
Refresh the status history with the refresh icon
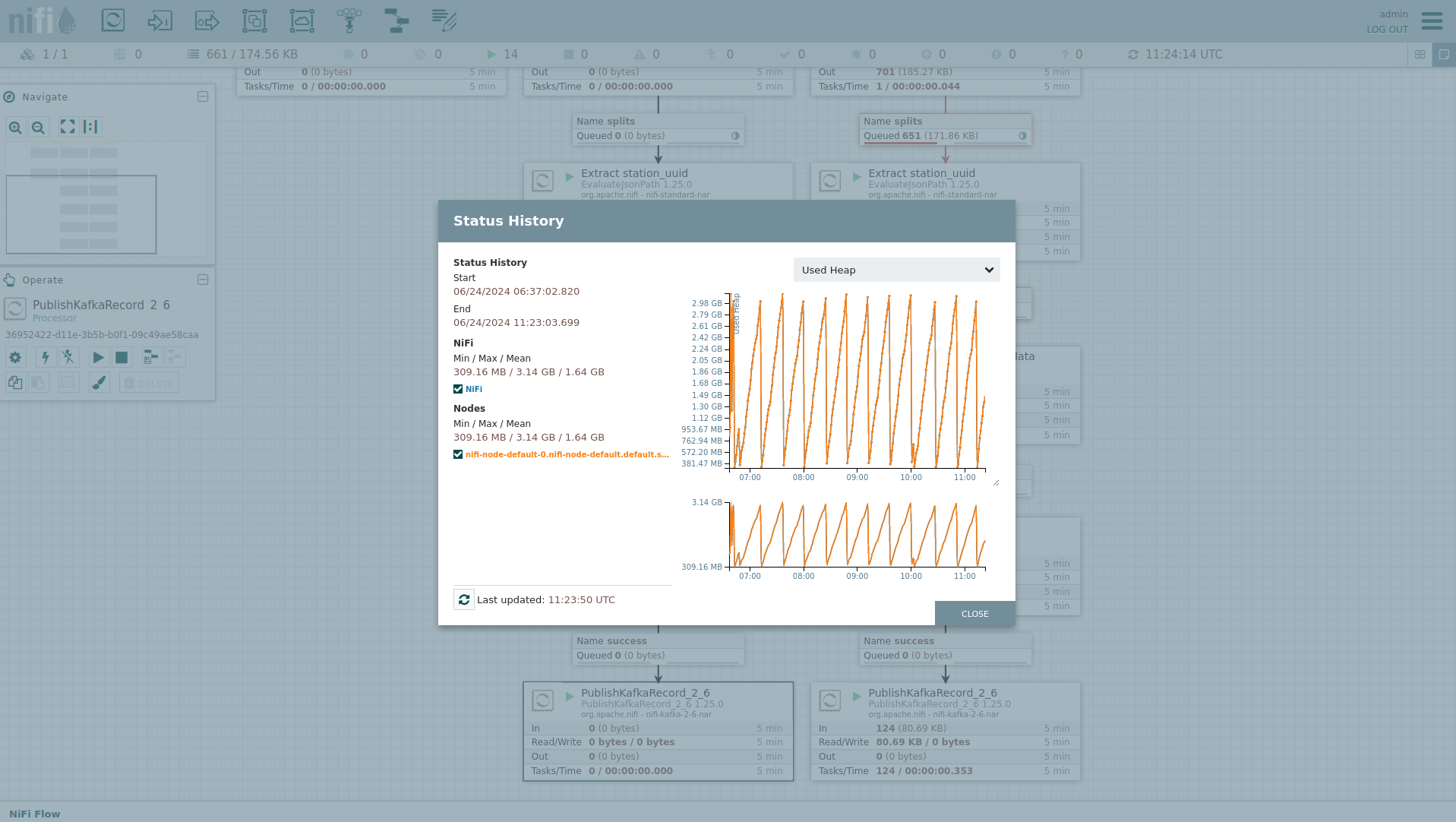(x=464, y=599)
